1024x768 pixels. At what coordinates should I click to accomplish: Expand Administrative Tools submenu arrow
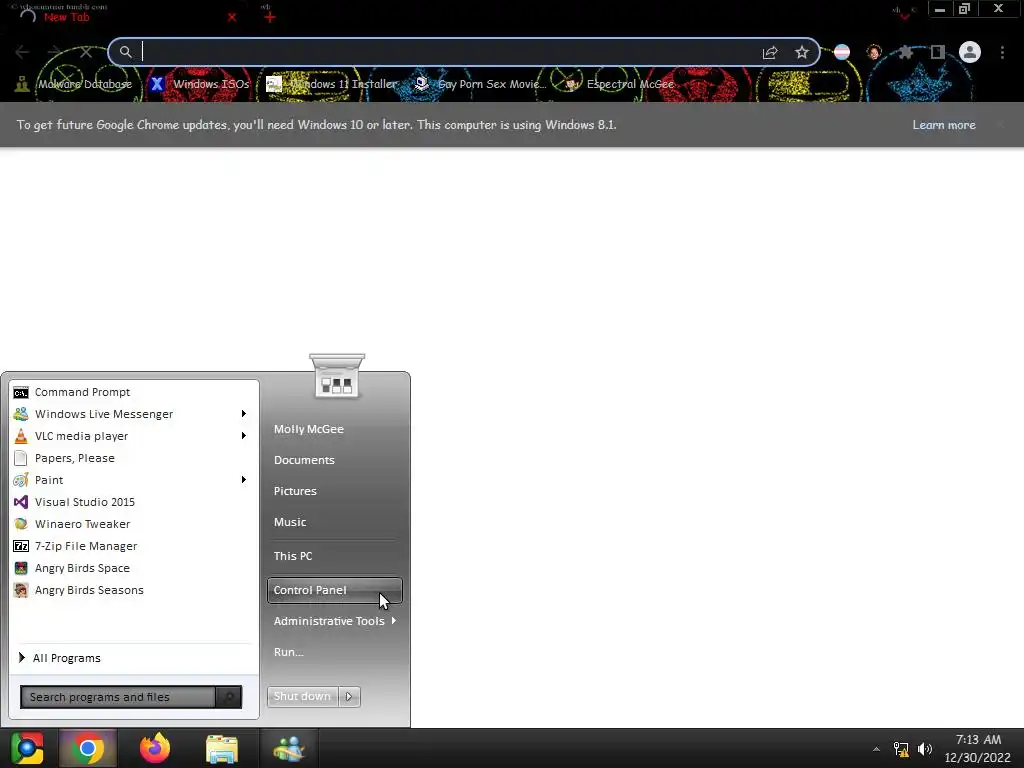click(x=394, y=620)
